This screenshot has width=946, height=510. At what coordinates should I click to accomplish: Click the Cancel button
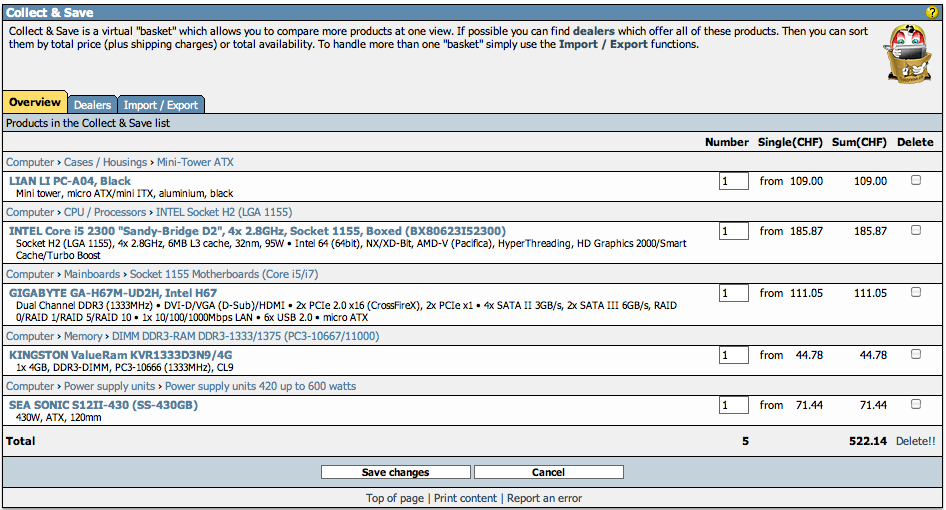click(x=548, y=472)
